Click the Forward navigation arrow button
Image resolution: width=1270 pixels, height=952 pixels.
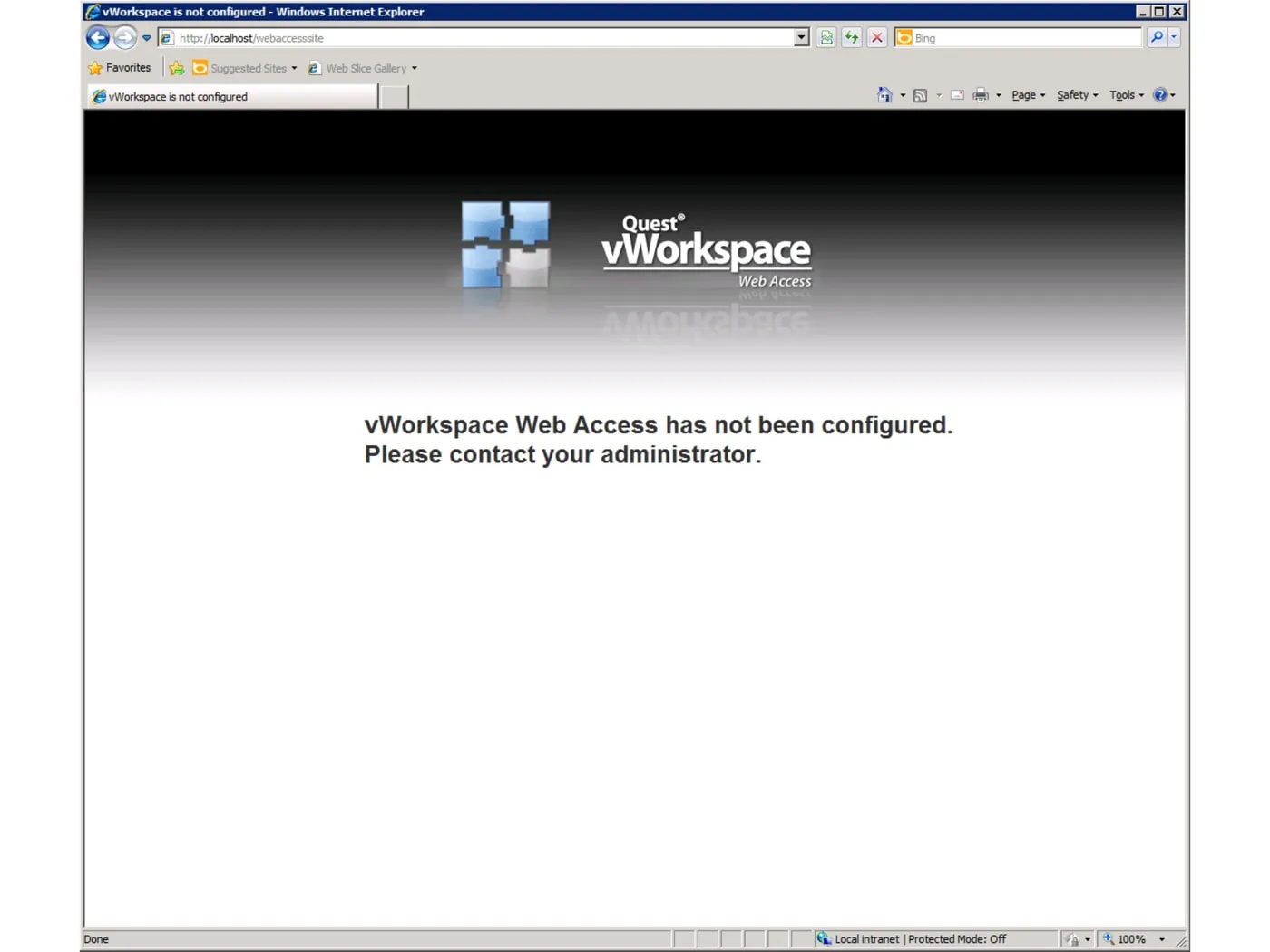click(x=125, y=38)
